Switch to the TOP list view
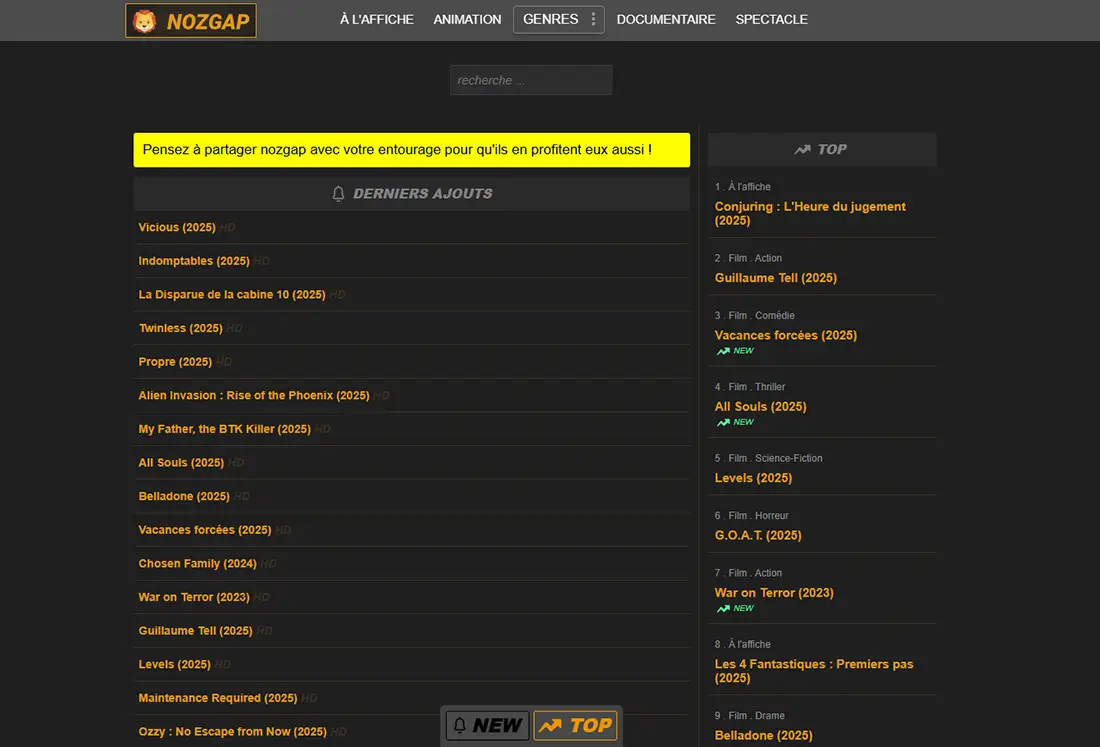 click(x=576, y=725)
